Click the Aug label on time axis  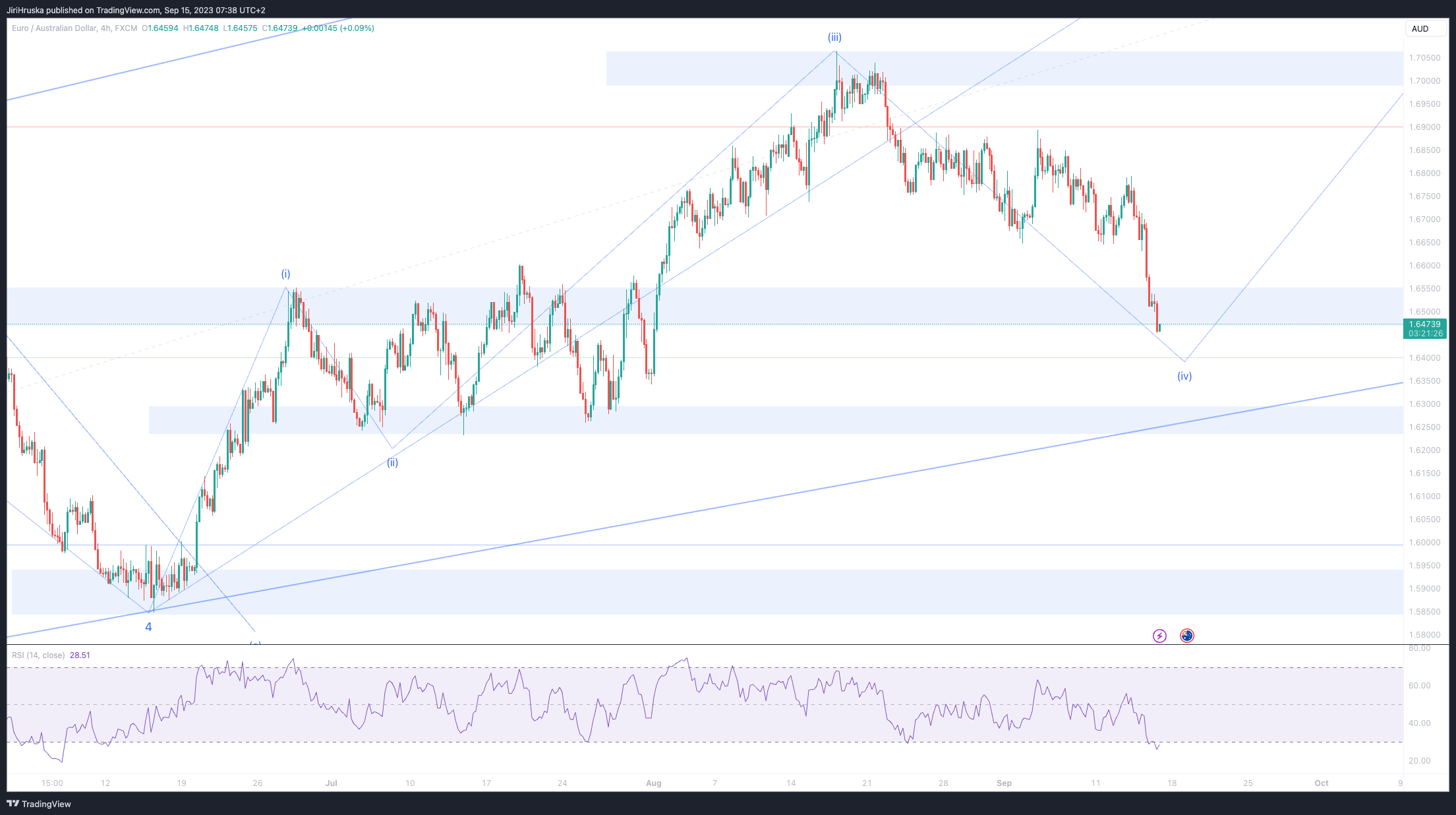pyautogui.click(x=653, y=783)
